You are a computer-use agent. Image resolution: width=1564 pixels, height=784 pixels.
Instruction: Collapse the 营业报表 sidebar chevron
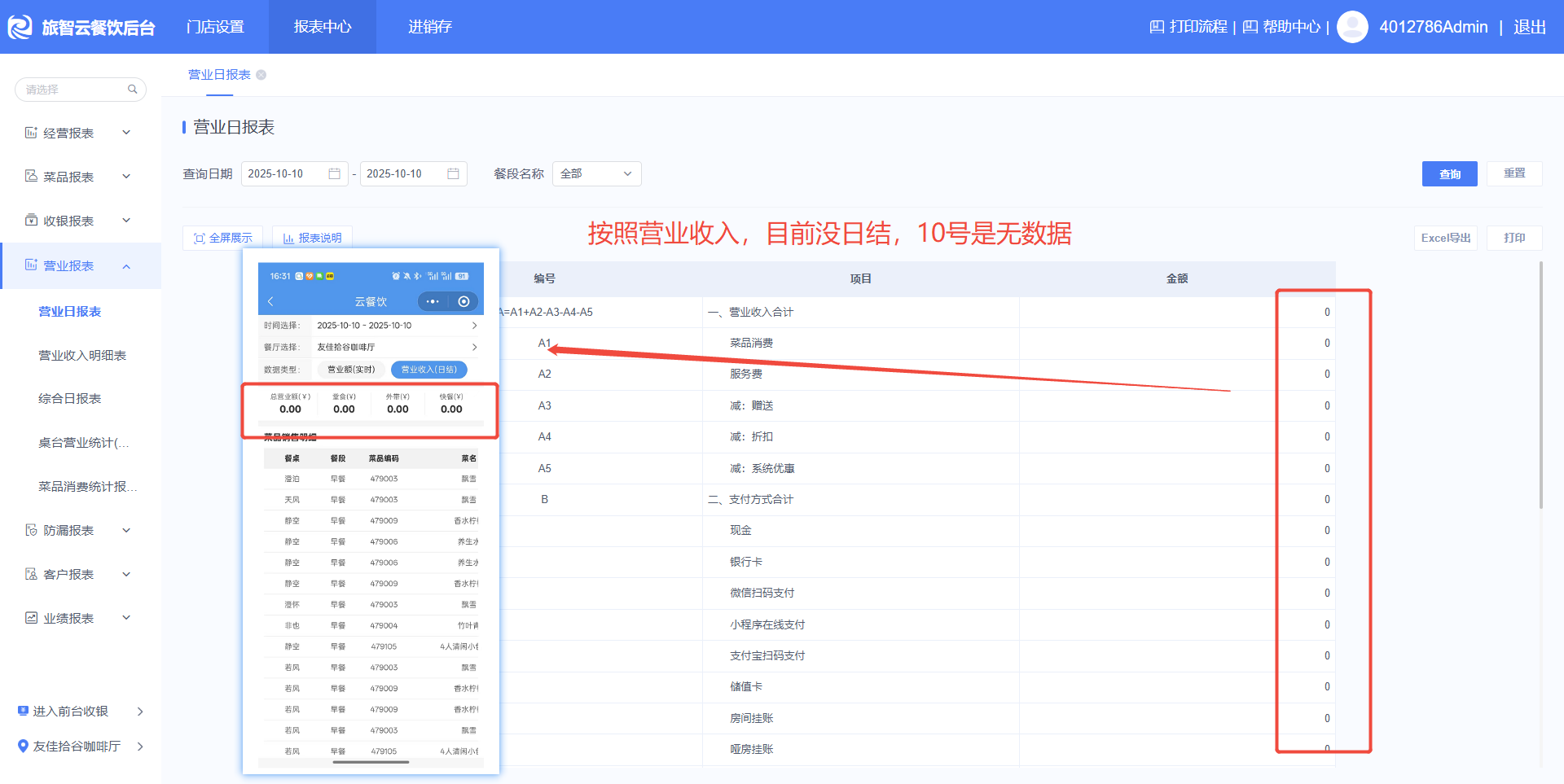(x=126, y=266)
